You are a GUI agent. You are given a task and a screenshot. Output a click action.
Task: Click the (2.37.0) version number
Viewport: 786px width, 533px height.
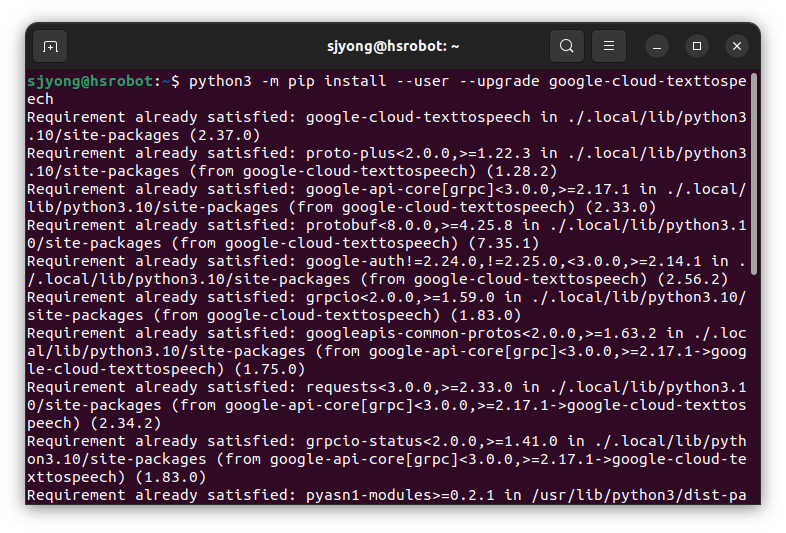pos(225,135)
